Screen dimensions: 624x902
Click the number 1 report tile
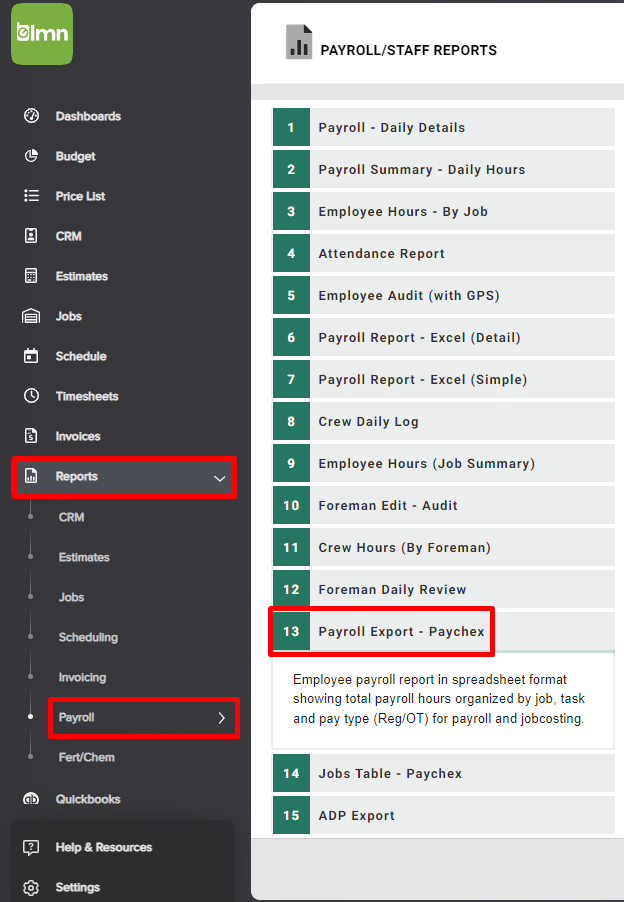(291, 127)
